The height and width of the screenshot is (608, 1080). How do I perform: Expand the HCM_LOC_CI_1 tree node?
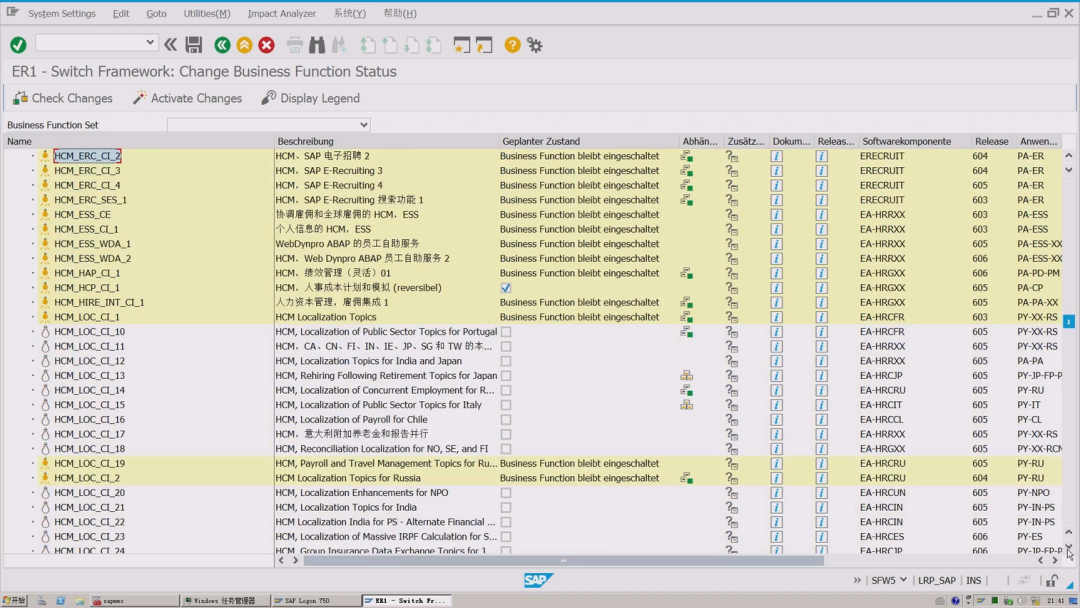click(32, 317)
